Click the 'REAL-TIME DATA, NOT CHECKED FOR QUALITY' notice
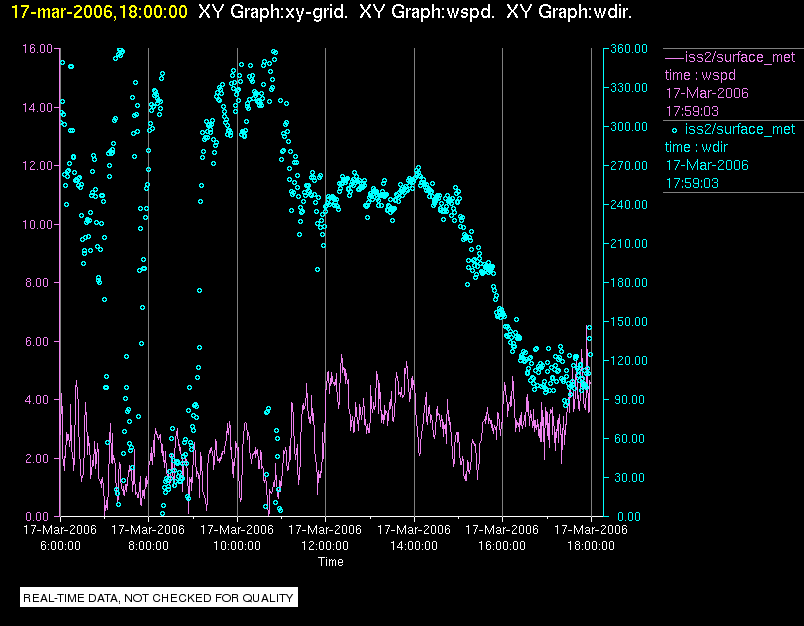Screen dimensions: 804x626 (158, 598)
